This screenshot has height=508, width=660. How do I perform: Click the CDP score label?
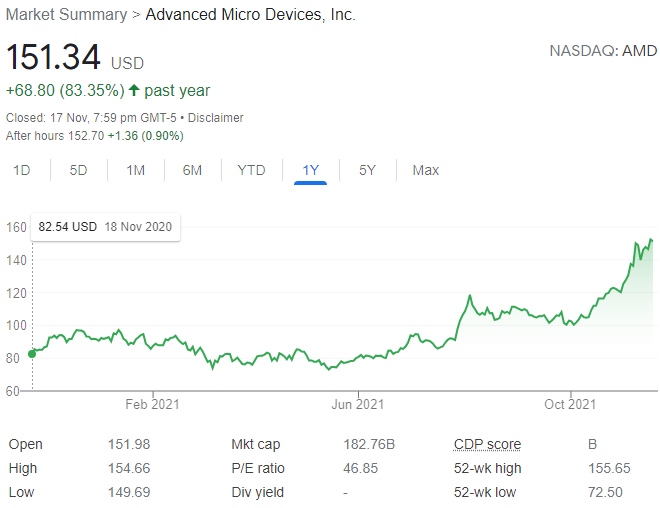[x=487, y=444]
